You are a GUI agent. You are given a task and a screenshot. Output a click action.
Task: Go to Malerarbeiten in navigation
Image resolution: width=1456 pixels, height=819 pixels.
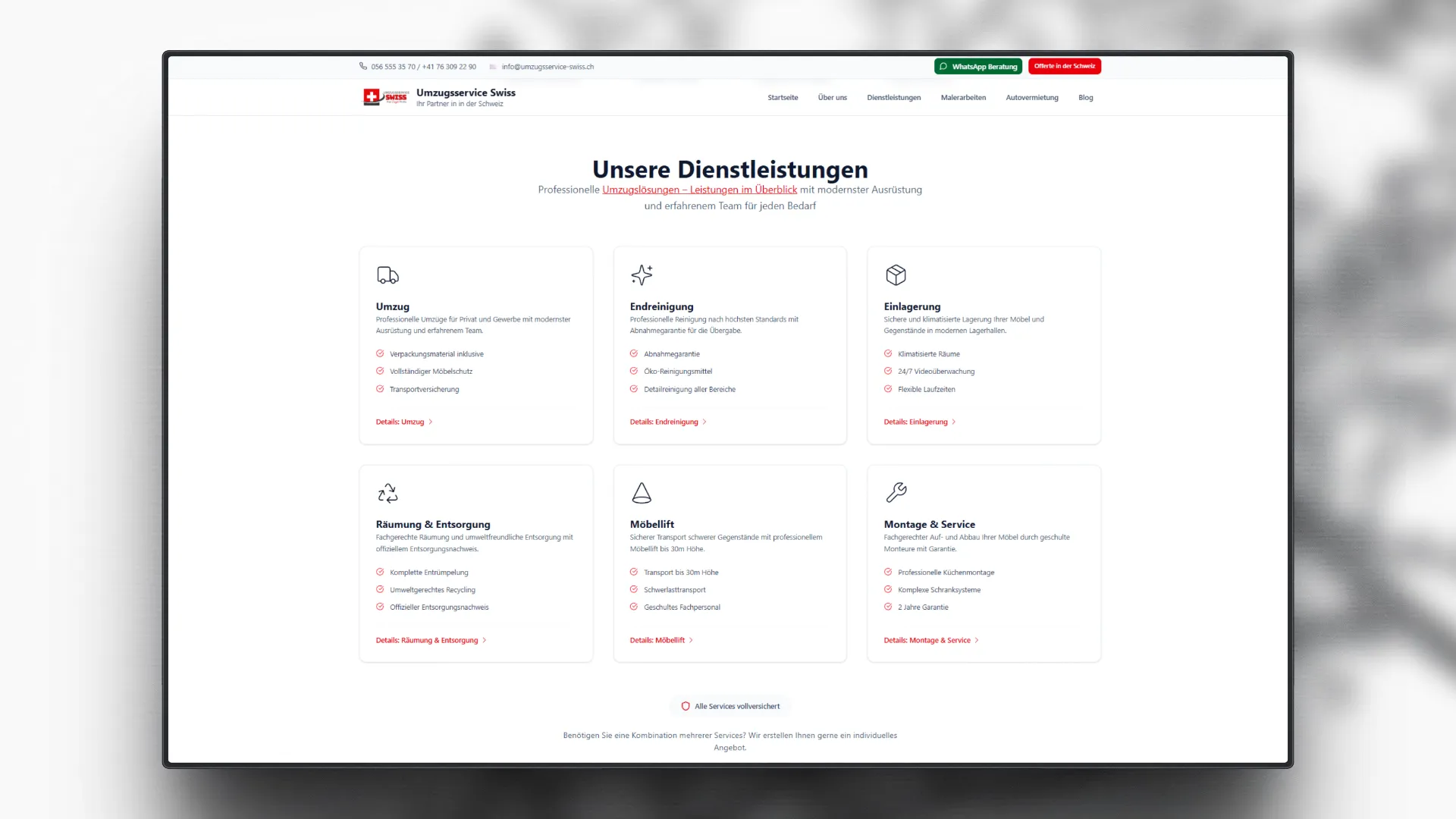click(963, 97)
